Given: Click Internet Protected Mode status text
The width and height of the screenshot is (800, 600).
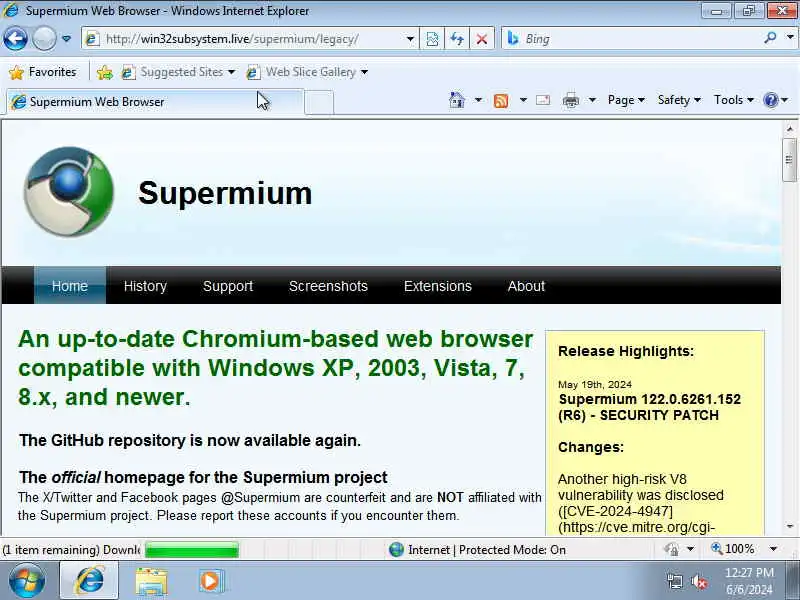Looking at the screenshot, I should coord(487,549).
